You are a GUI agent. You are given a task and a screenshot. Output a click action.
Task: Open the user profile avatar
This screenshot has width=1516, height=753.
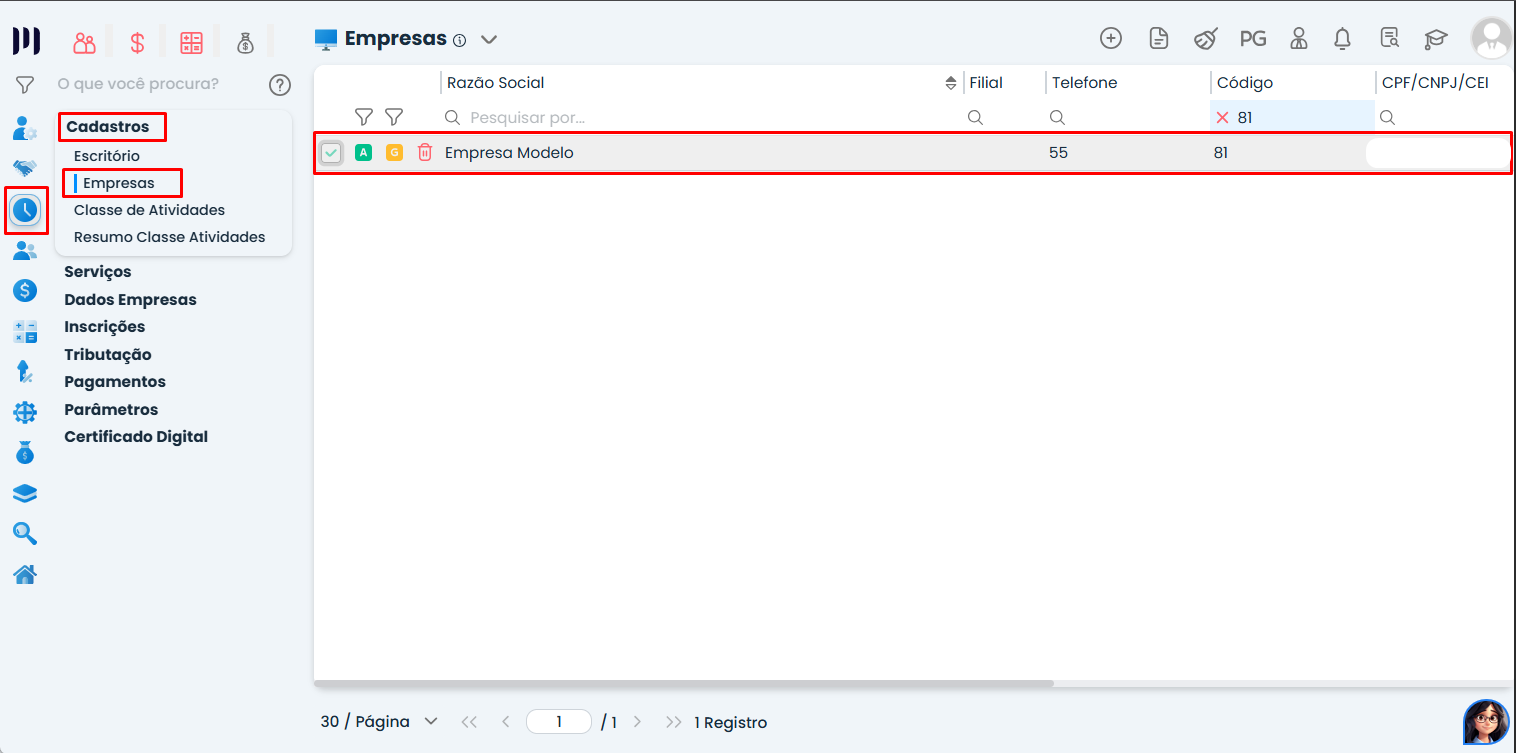(x=1491, y=38)
